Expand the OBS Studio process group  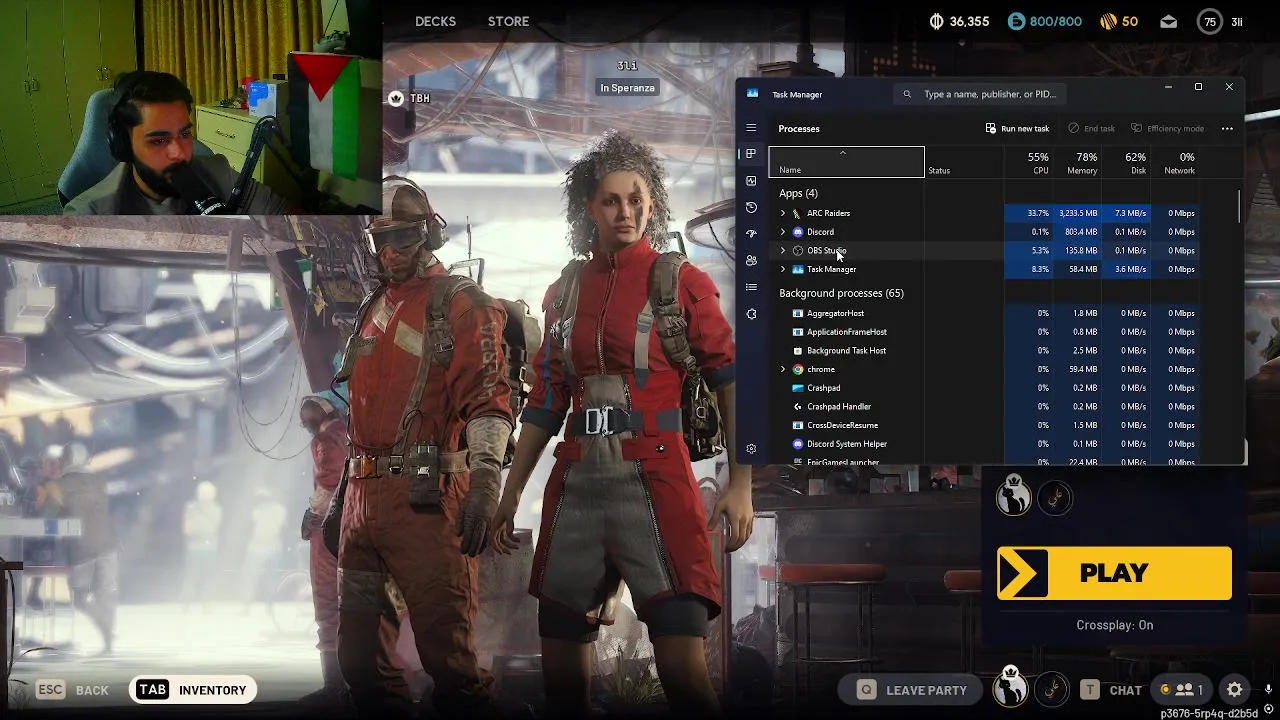point(783,251)
